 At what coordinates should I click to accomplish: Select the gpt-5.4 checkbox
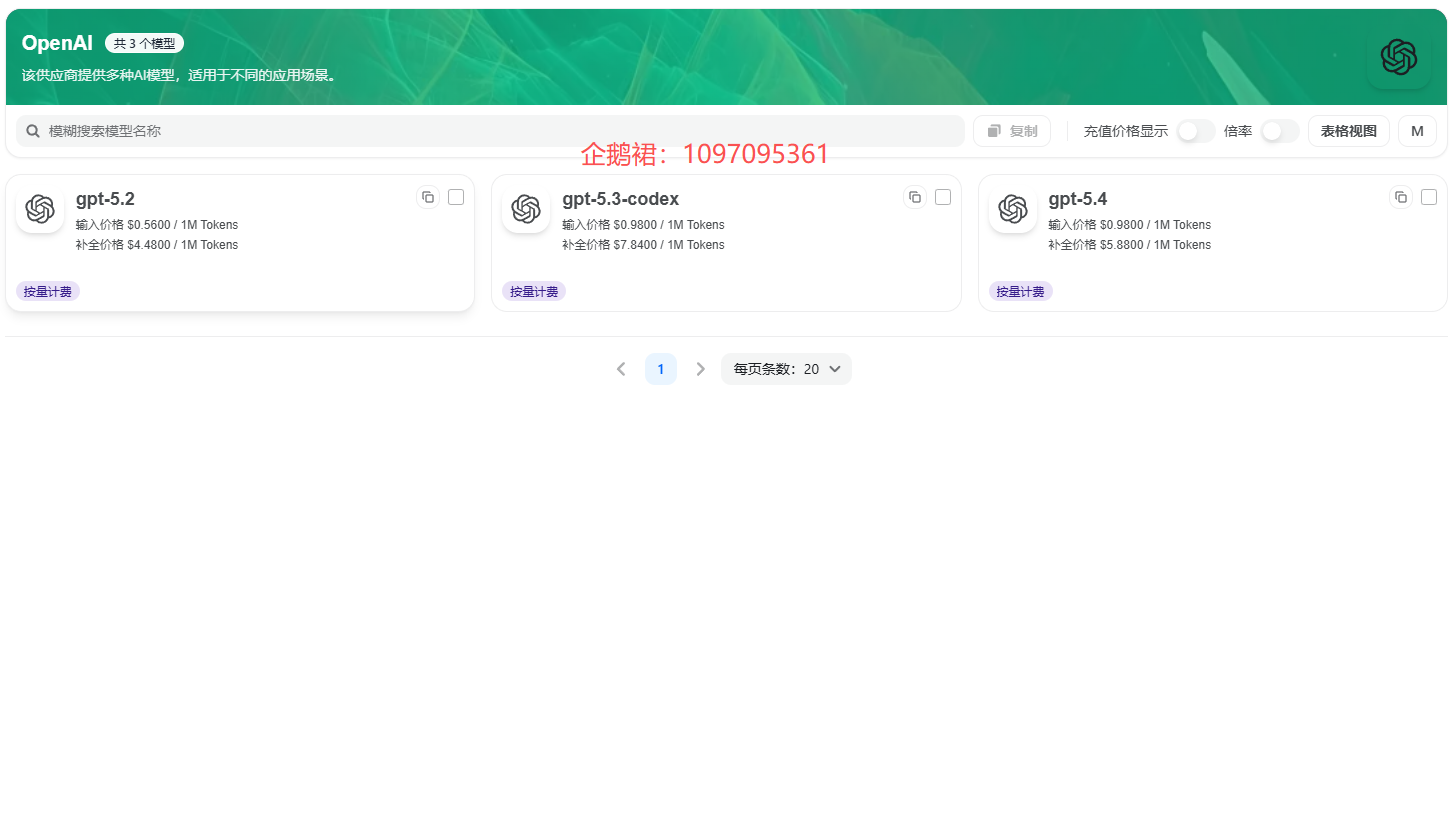pyautogui.click(x=1429, y=197)
